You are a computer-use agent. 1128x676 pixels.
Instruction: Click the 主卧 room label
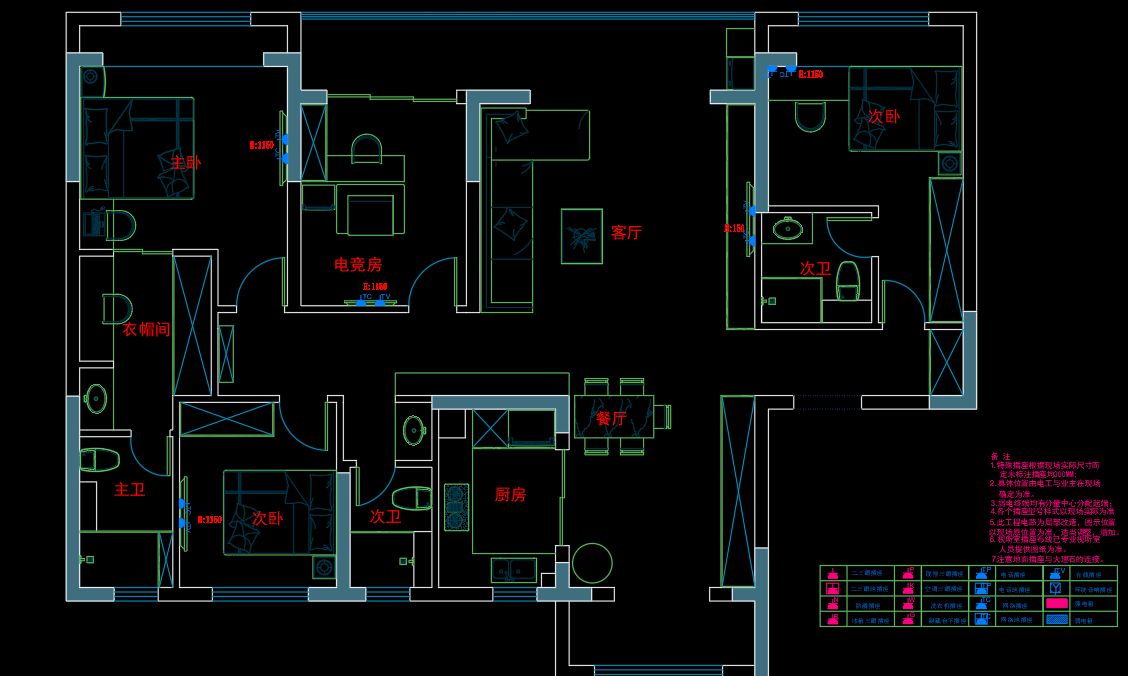click(x=185, y=162)
